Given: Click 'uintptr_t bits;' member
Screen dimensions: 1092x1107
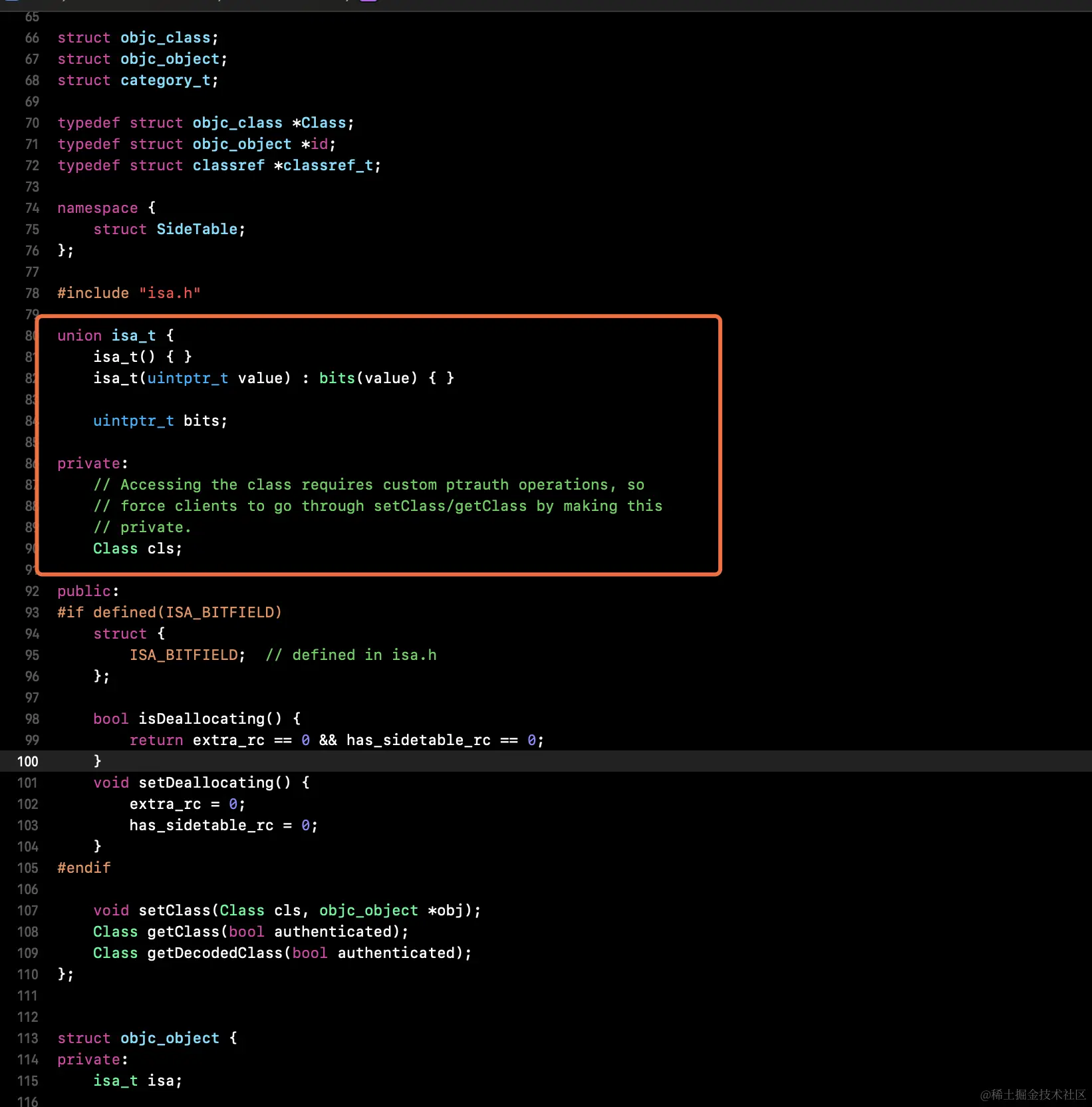Looking at the screenshot, I should point(160,421).
